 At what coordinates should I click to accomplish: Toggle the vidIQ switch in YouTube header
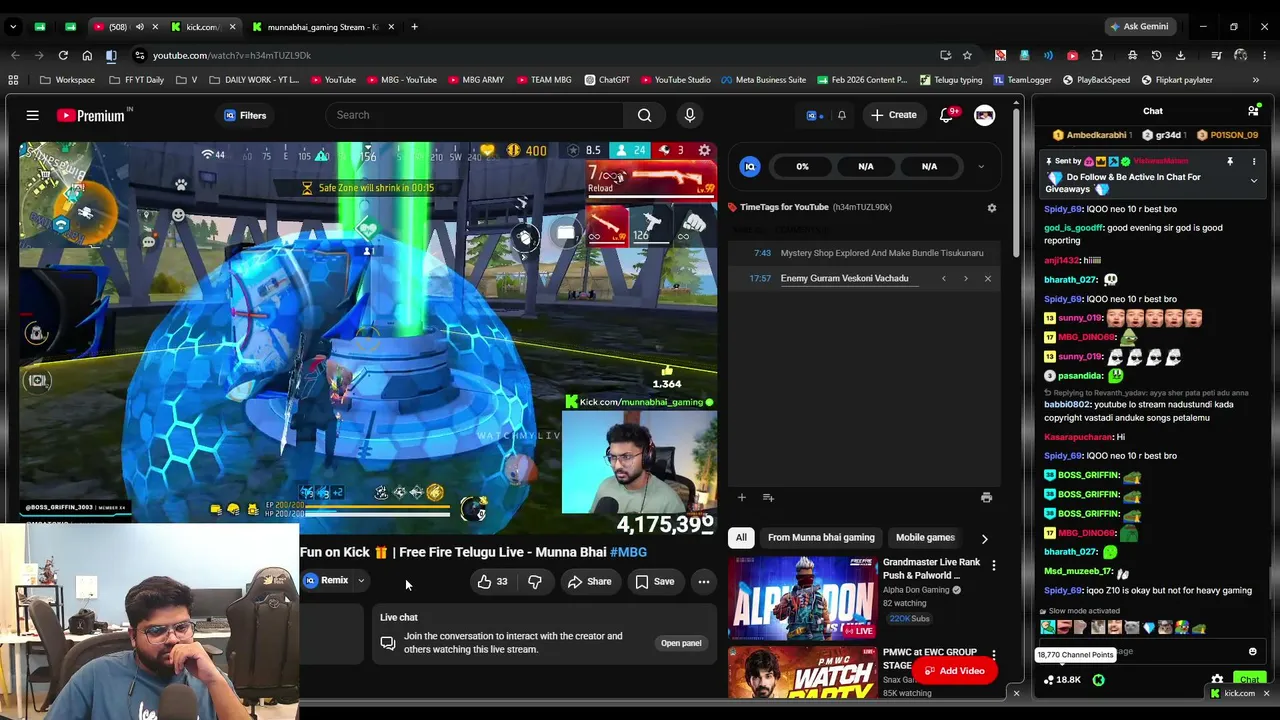coord(815,116)
